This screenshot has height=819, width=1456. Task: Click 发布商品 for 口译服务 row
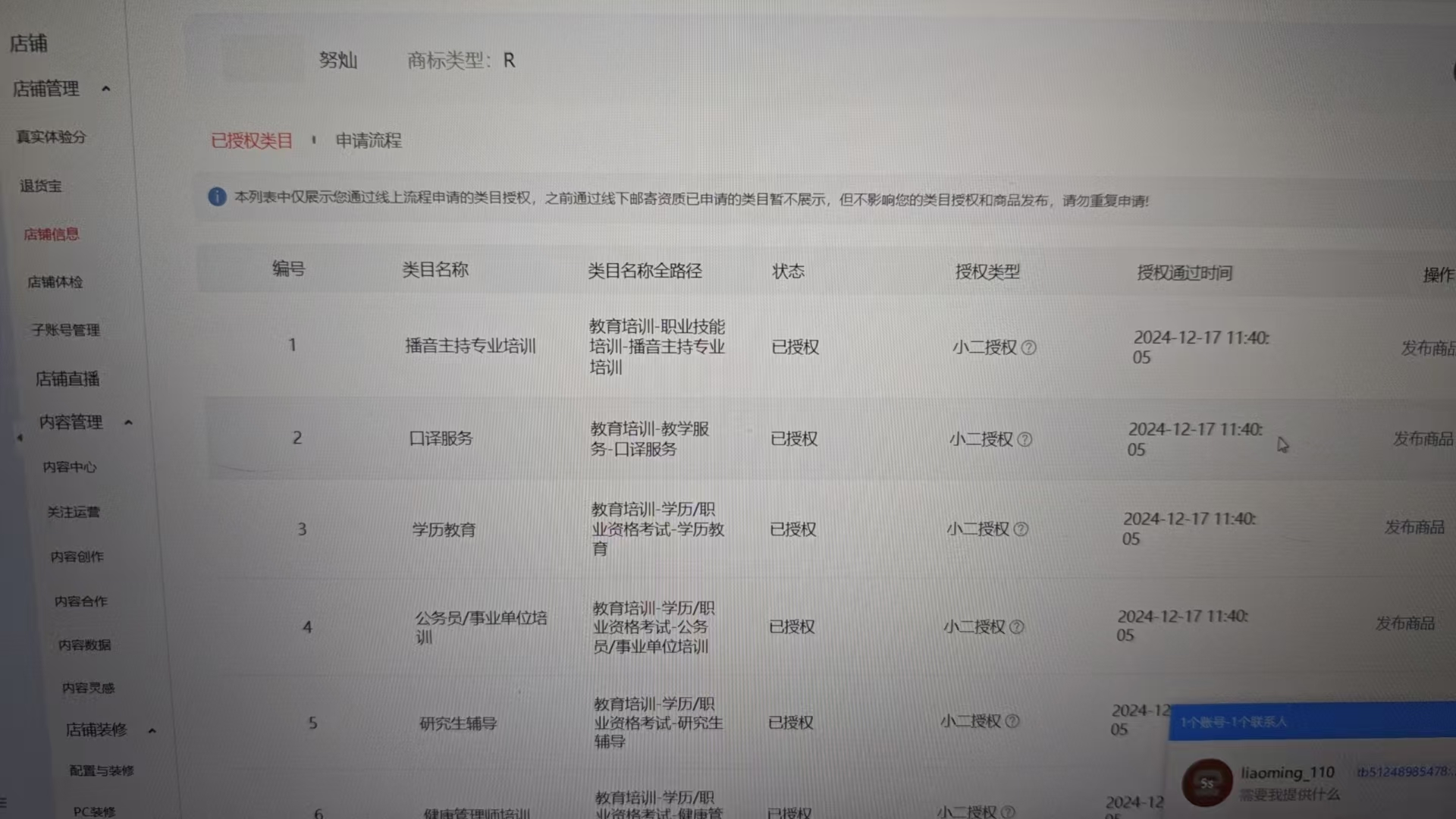pos(1423,439)
